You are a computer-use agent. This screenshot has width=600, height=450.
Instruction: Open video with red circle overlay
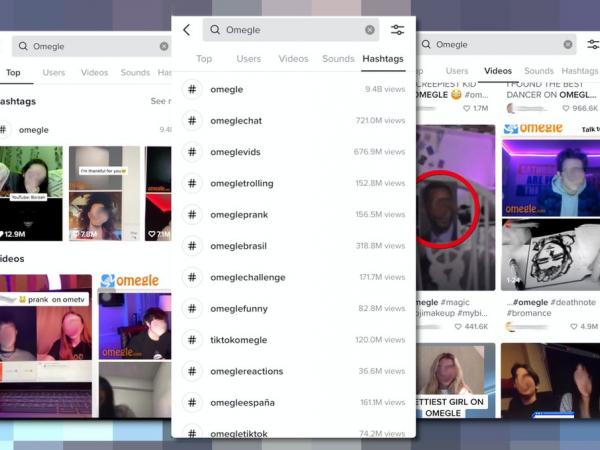455,207
